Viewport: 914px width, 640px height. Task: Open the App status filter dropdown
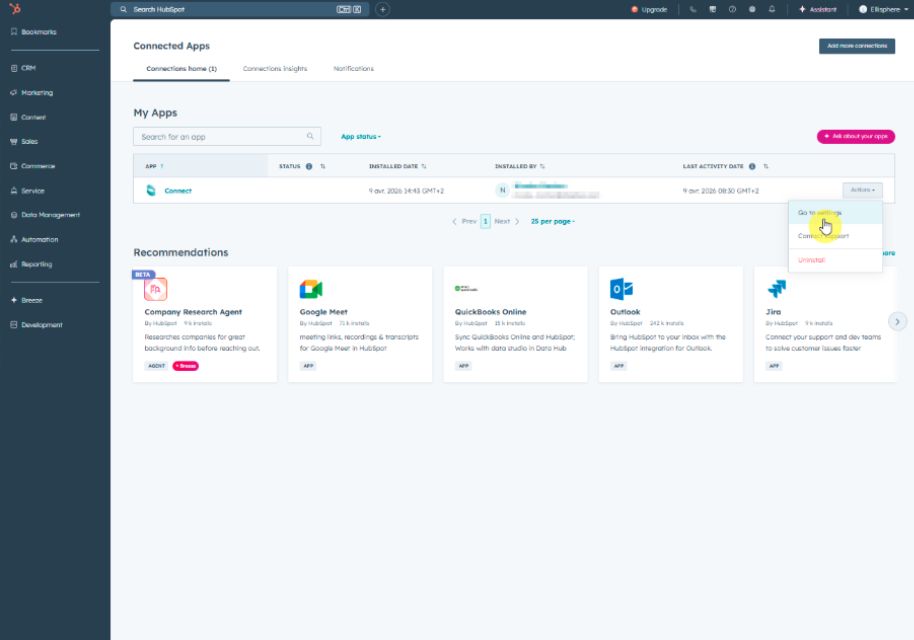(x=362, y=136)
